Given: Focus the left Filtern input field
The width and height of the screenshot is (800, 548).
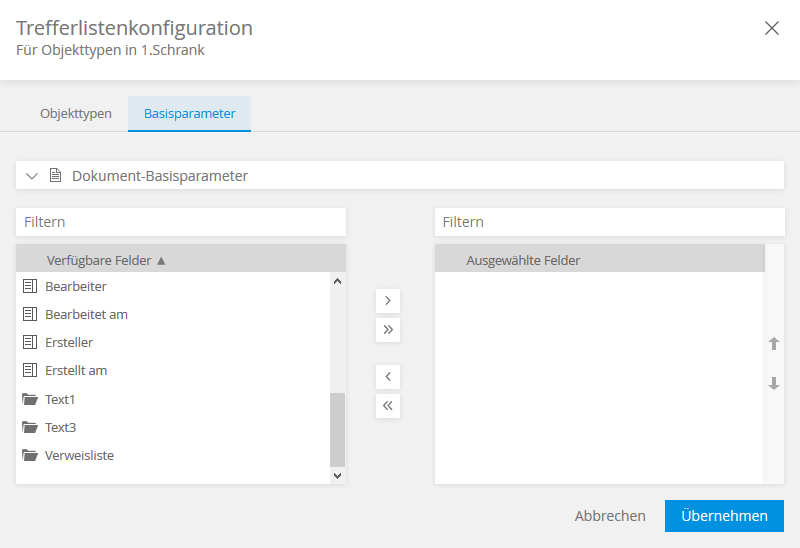Looking at the screenshot, I should click(x=181, y=222).
